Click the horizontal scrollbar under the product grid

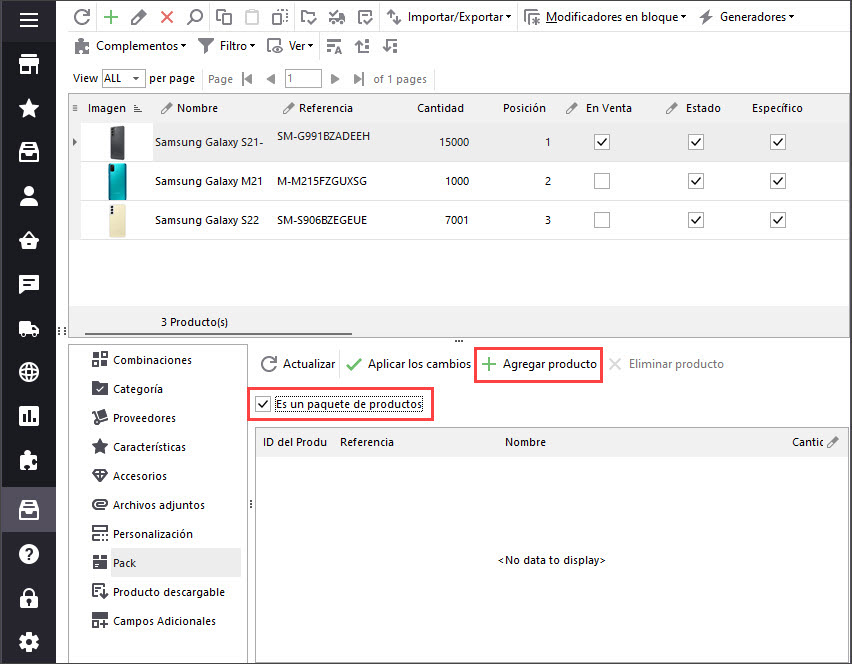click(x=218, y=333)
